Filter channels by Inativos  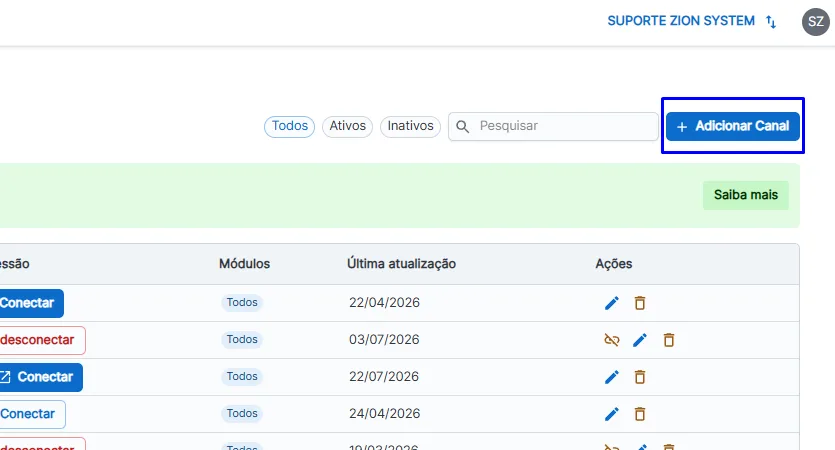click(x=411, y=126)
